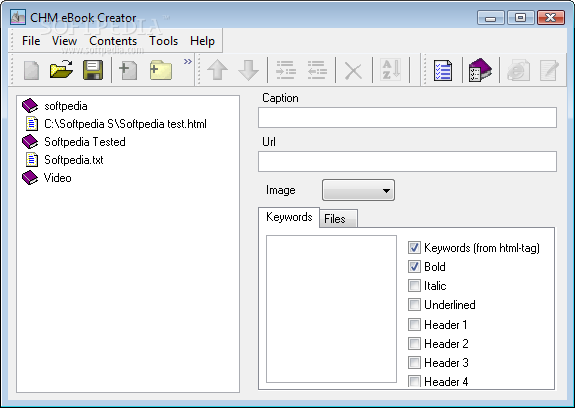Close the CHM eBook Creator window
This screenshot has height=408, width=575.
coord(550,18)
